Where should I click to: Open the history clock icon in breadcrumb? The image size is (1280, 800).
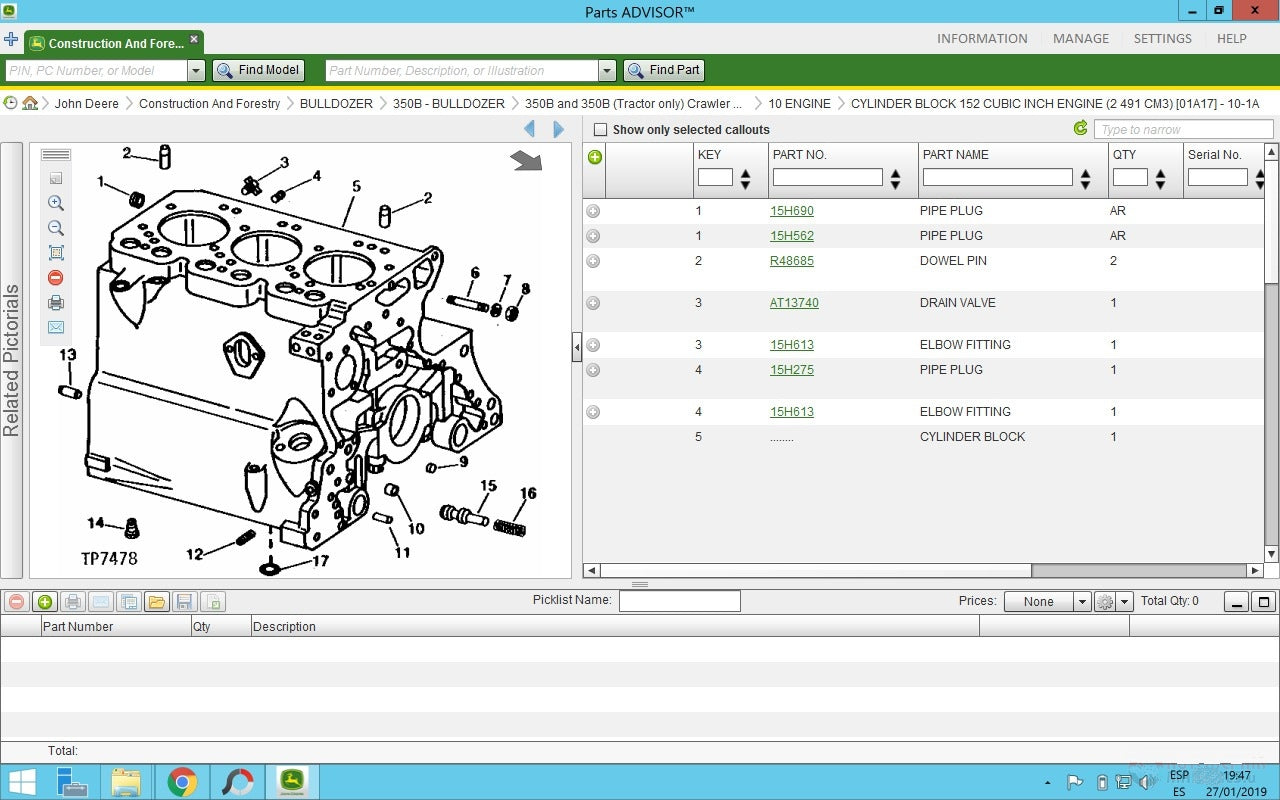pyautogui.click(x=10, y=103)
